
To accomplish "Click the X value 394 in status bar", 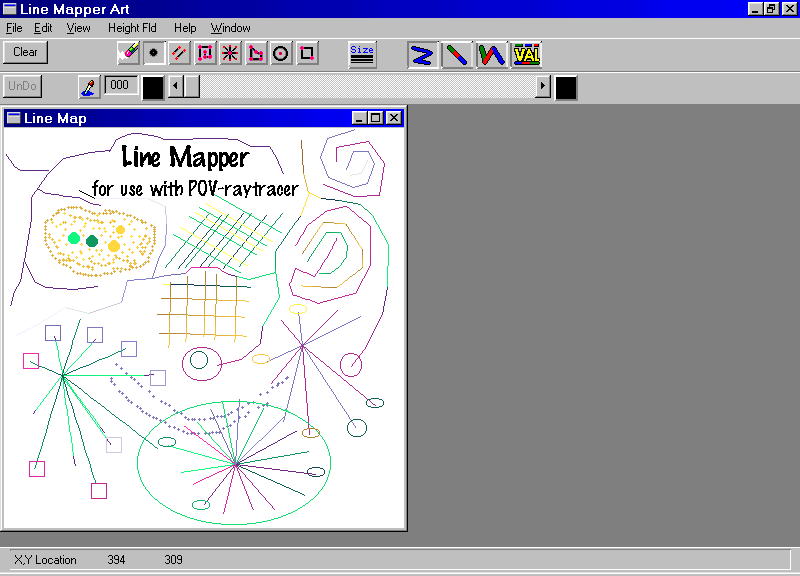I will 116,560.
